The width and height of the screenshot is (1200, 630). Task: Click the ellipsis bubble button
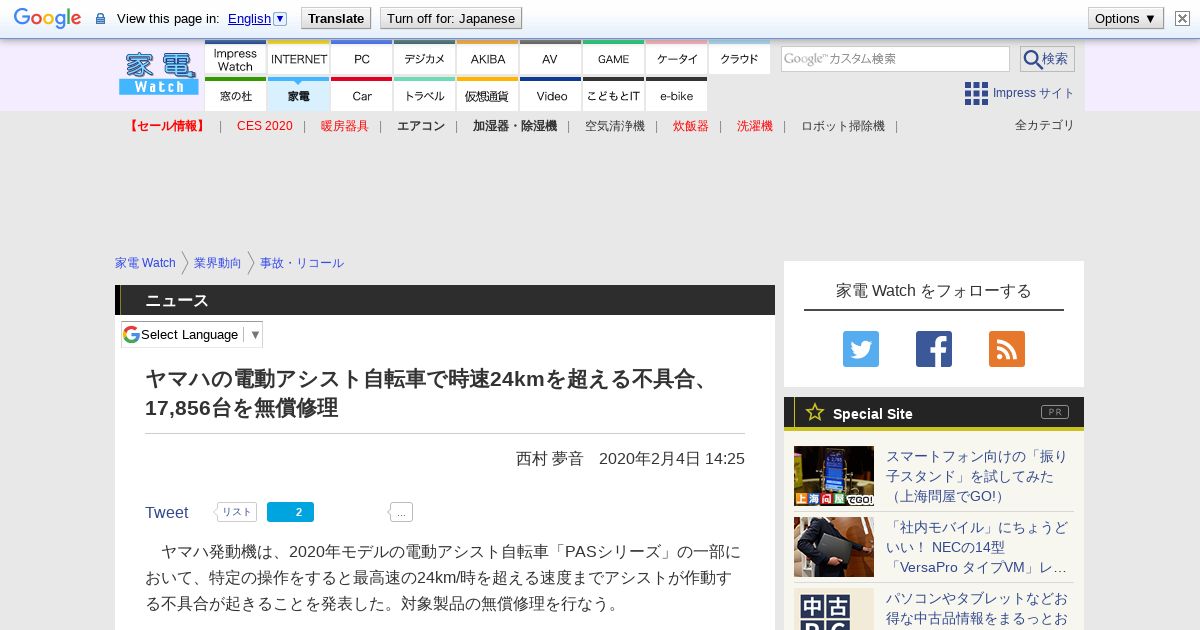[x=401, y=512]
